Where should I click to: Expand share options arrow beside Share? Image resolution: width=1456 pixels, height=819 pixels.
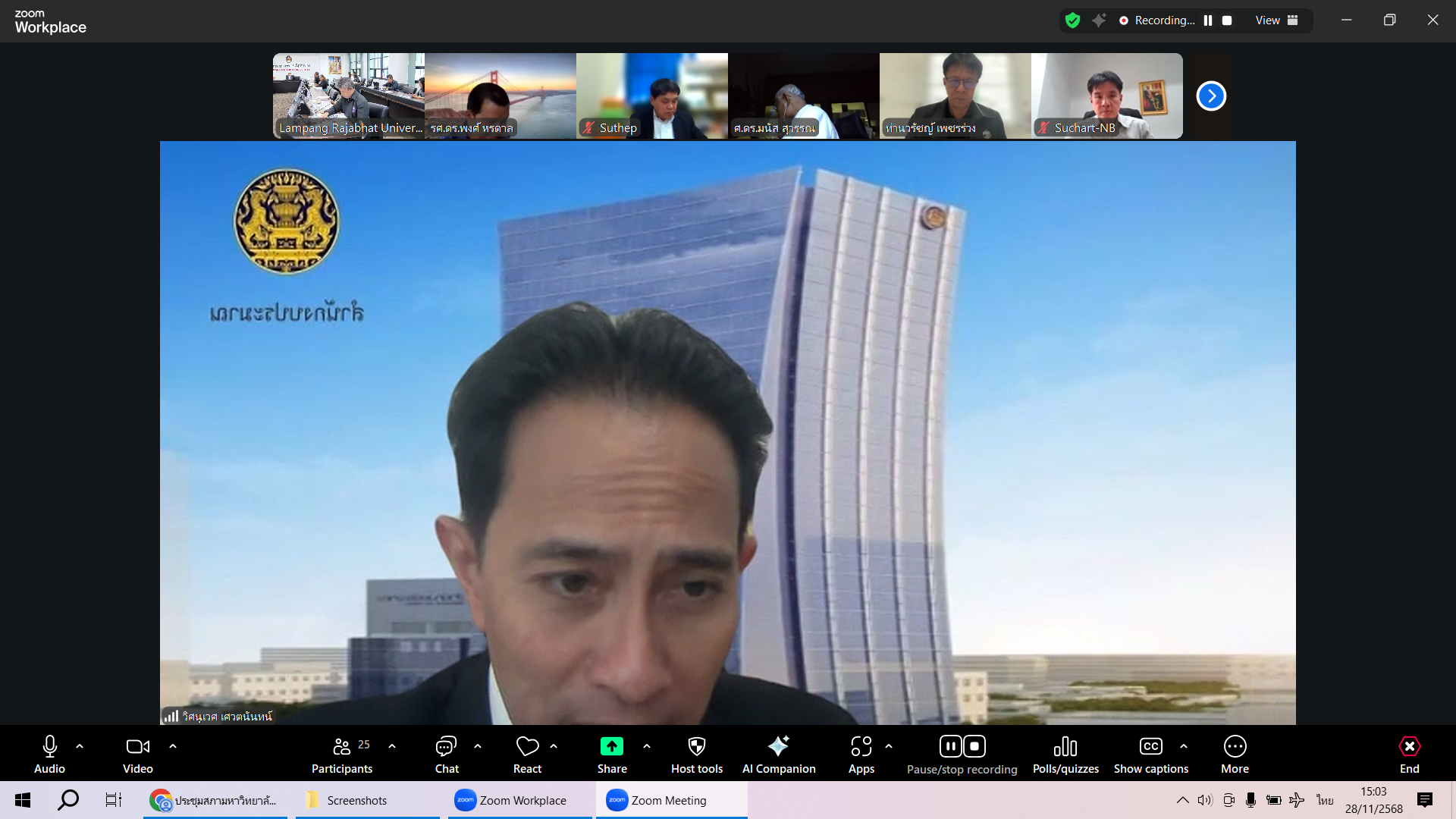click(x=647, y=746)
